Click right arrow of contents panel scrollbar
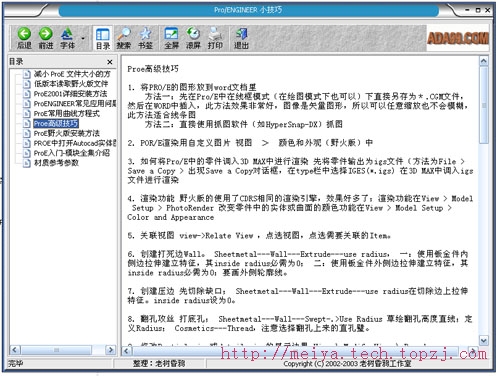The width and height of the screenshot is (500, 376). tap(110, 350)
